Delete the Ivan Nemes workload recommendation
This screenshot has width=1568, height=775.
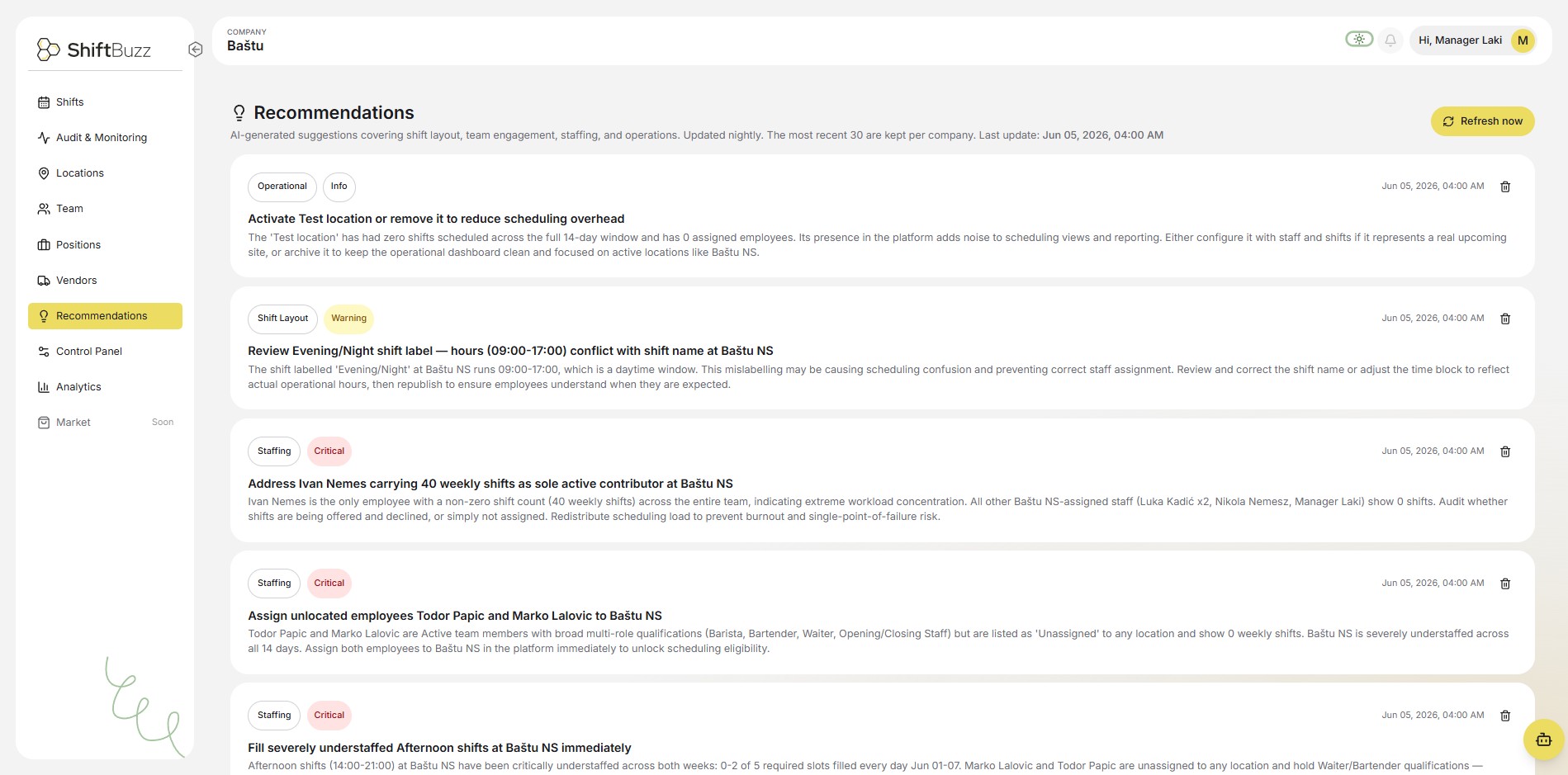[x=1505, y=451]
